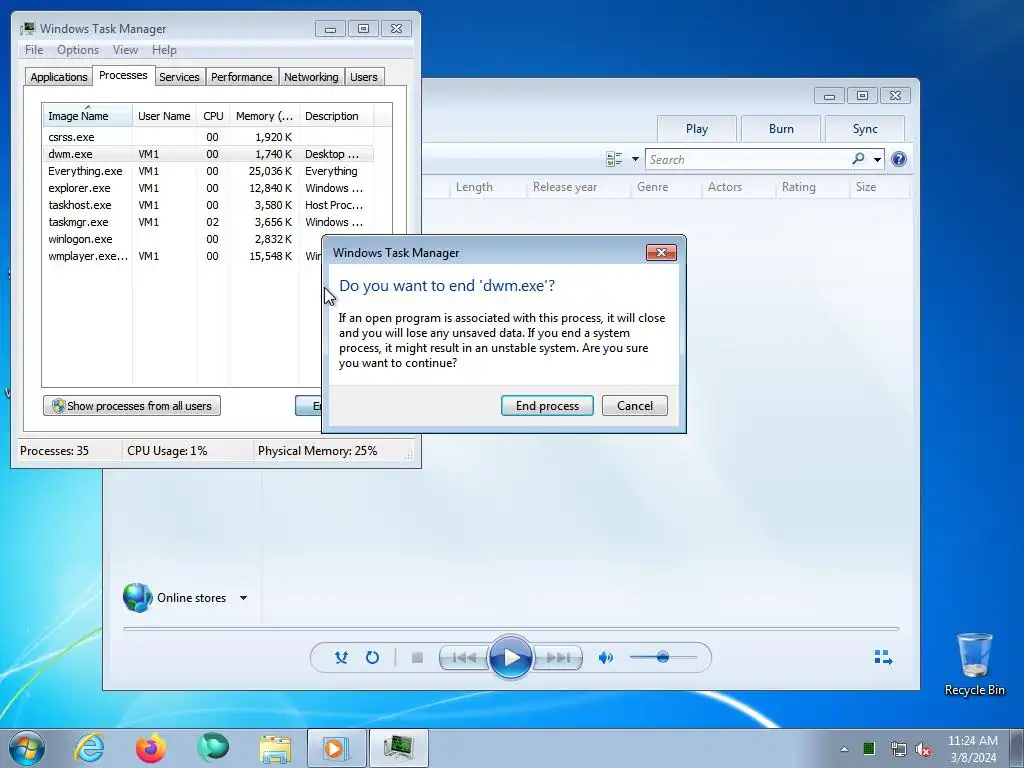Click Cancel in the confirmation dialog
The width and height of the screenshot is (1024, 768).
[x=635, y=406]
